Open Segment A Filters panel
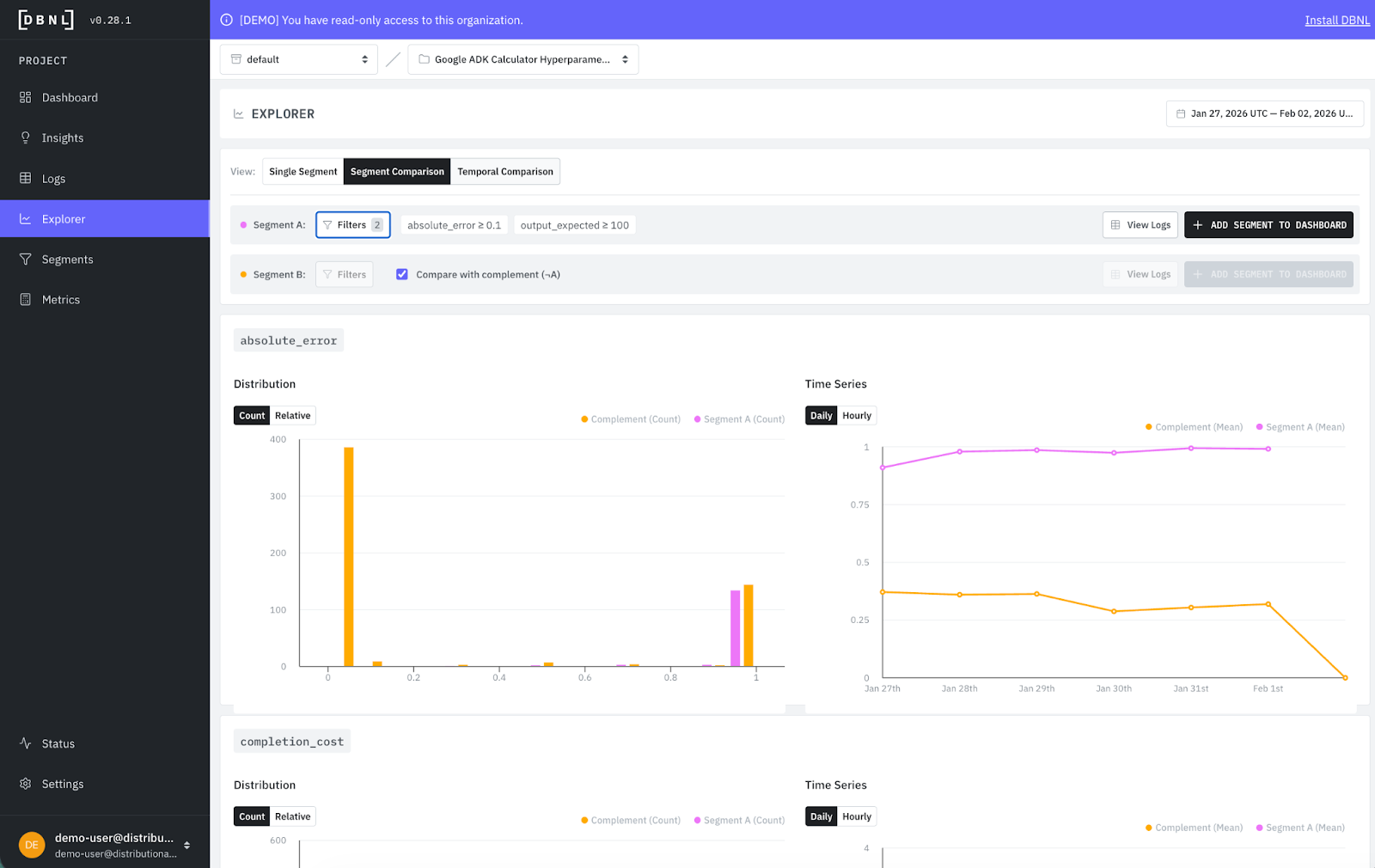Screen dimensions: 1375x868 (353, 225)
